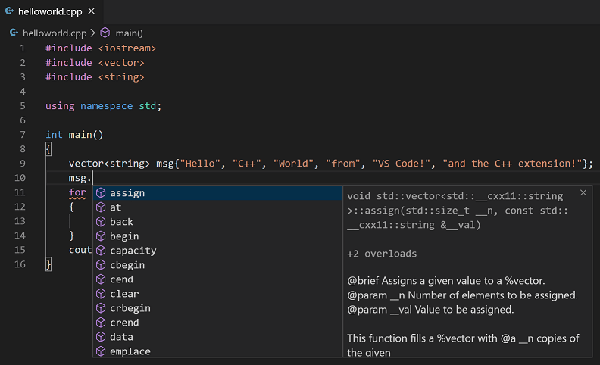600x365 pixels.
Task: Click the C++ file icon in breadcrumb path
Action: click(14, 33)
